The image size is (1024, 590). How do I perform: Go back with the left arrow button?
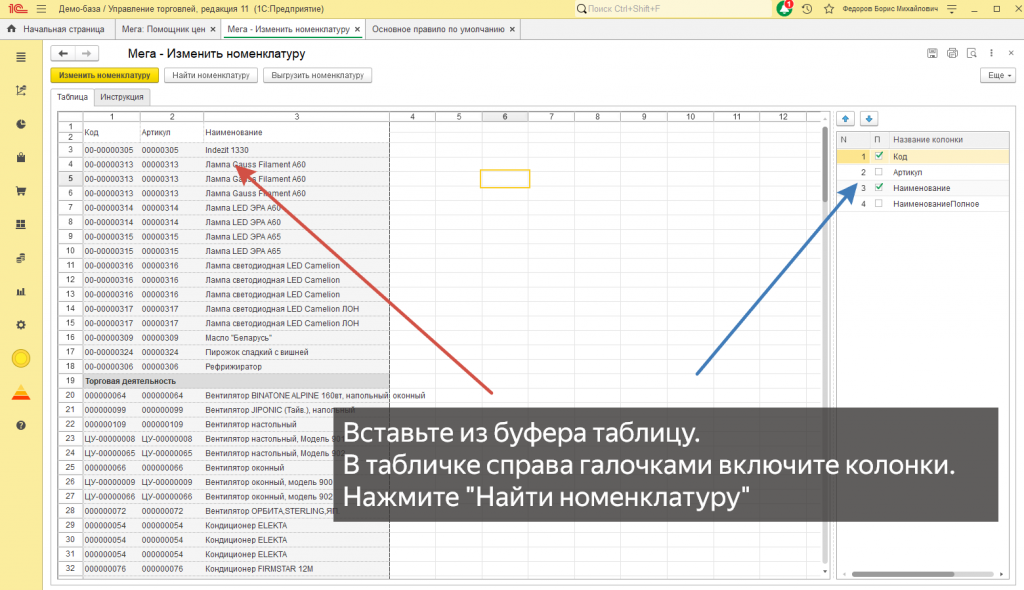click(63, 54)
